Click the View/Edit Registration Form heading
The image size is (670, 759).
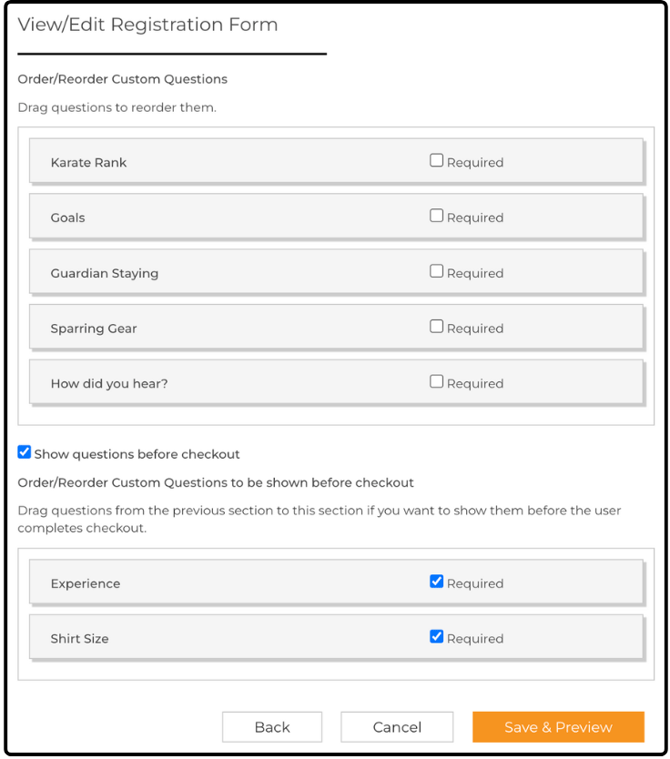(x=148, y=25)
